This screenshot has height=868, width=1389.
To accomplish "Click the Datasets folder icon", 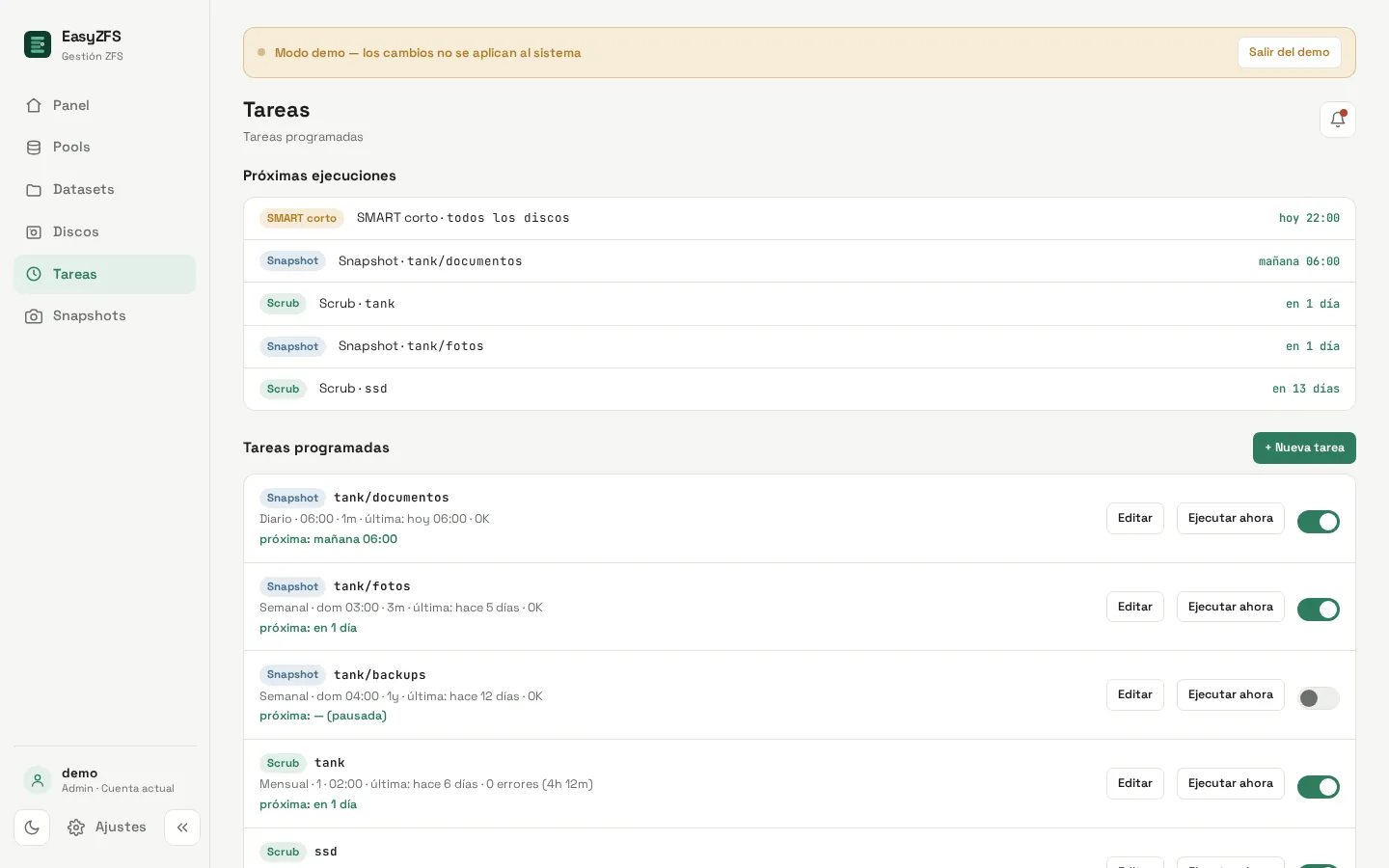I will click(34, 190).
